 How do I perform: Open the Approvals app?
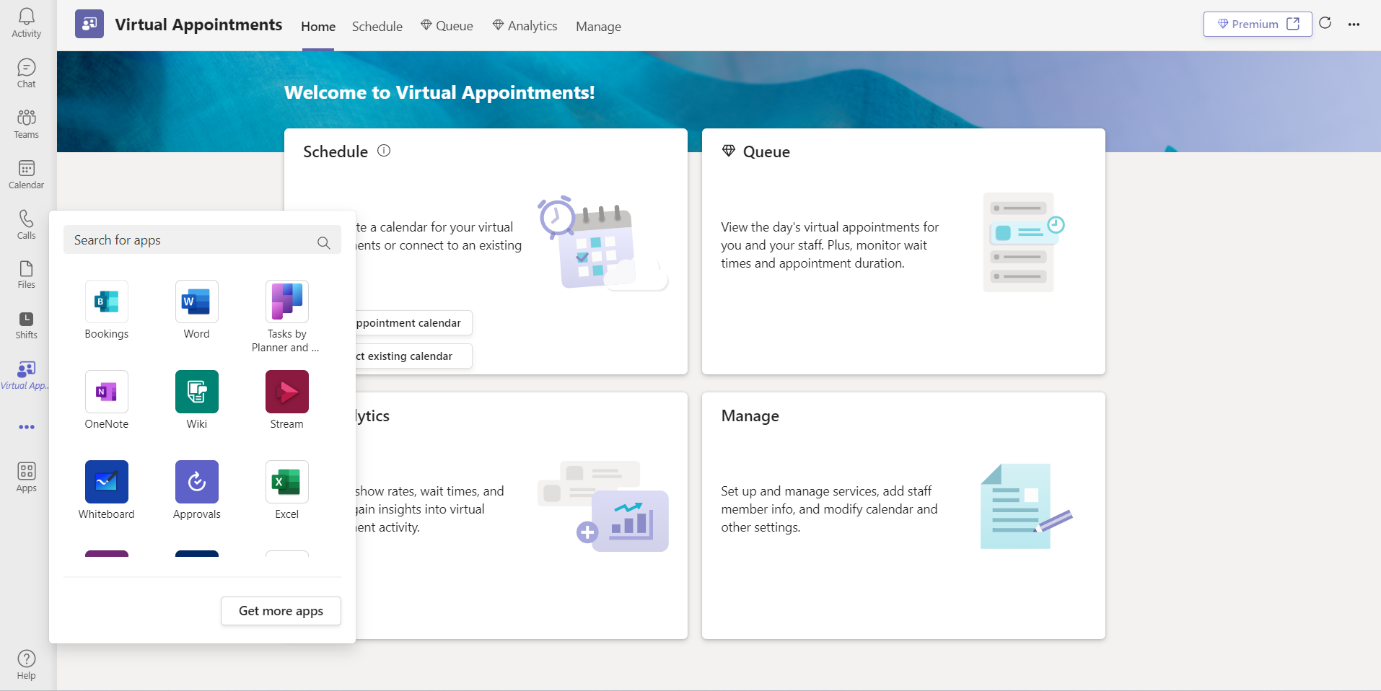click(197, 490)
